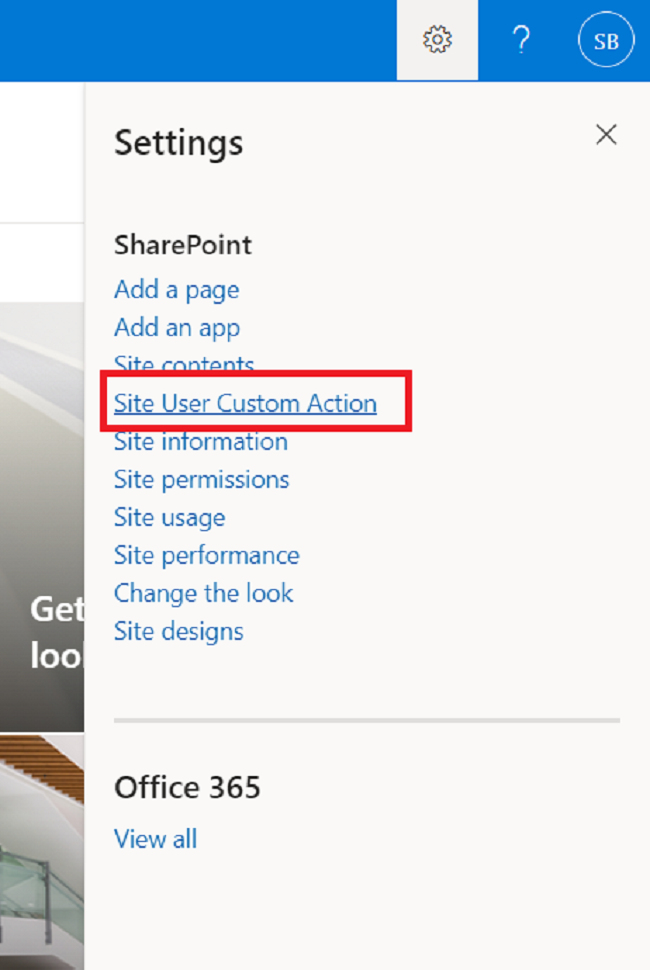Check Site performance
The width and height of the screenshot is (650, 970).
206,556
